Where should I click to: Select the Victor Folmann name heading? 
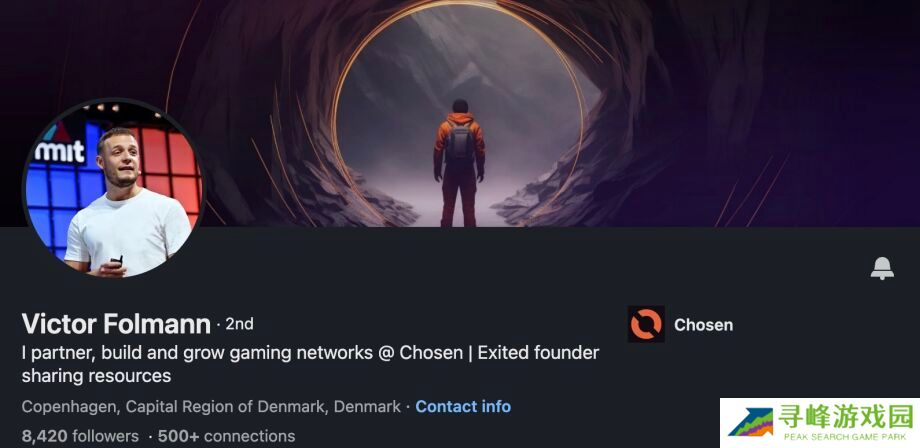click(x=116, y=324)
